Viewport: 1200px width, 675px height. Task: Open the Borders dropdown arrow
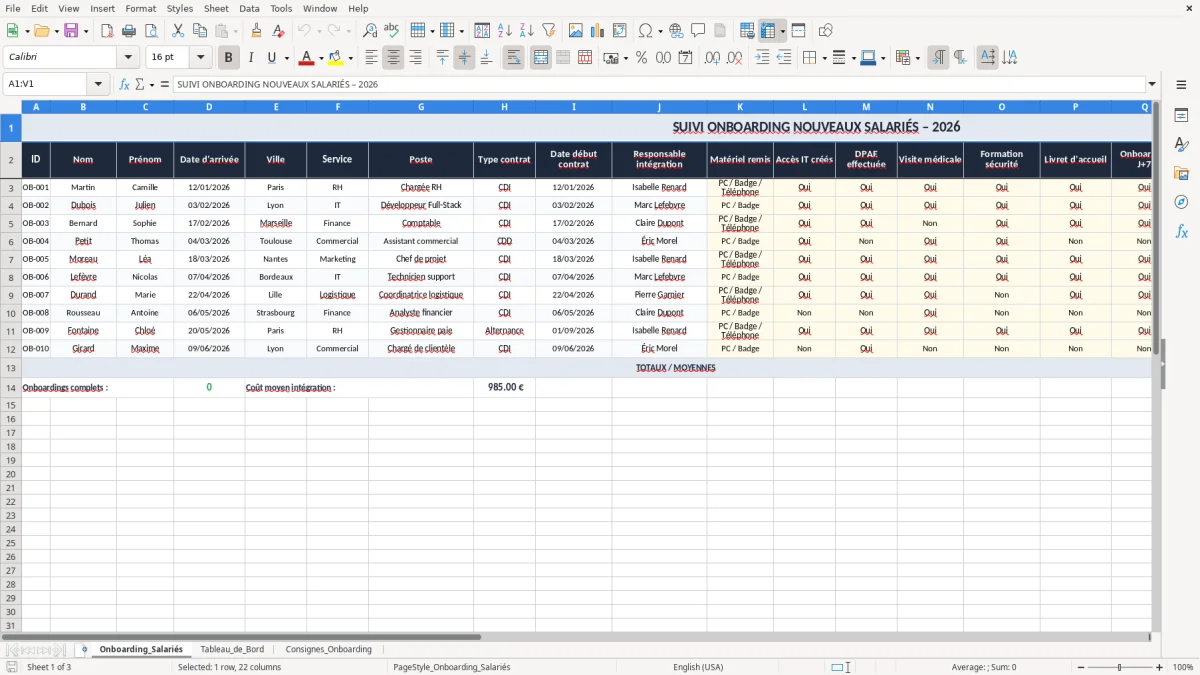click(825, 58)
